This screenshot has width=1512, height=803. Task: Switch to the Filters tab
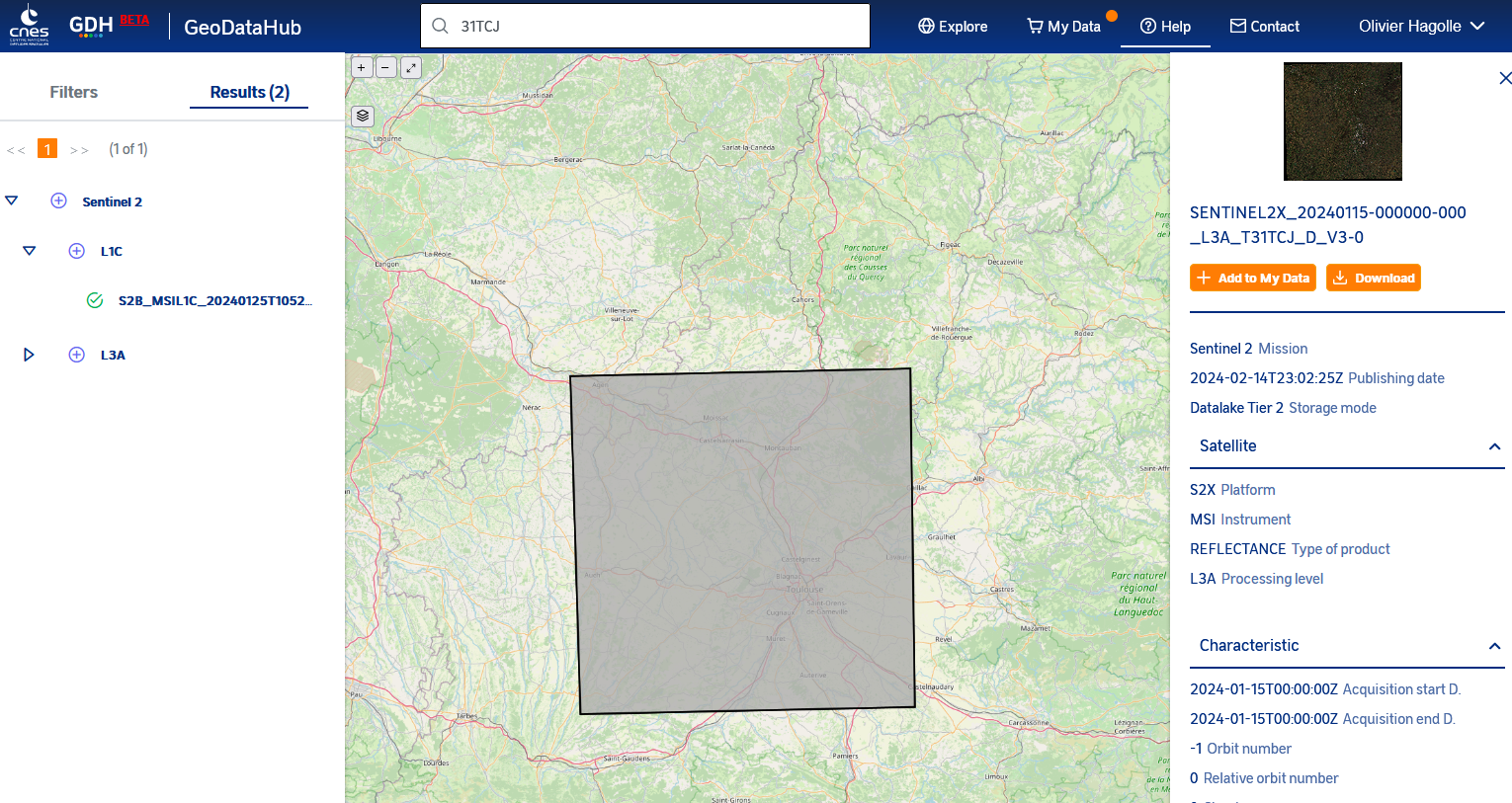pos(74,92)
